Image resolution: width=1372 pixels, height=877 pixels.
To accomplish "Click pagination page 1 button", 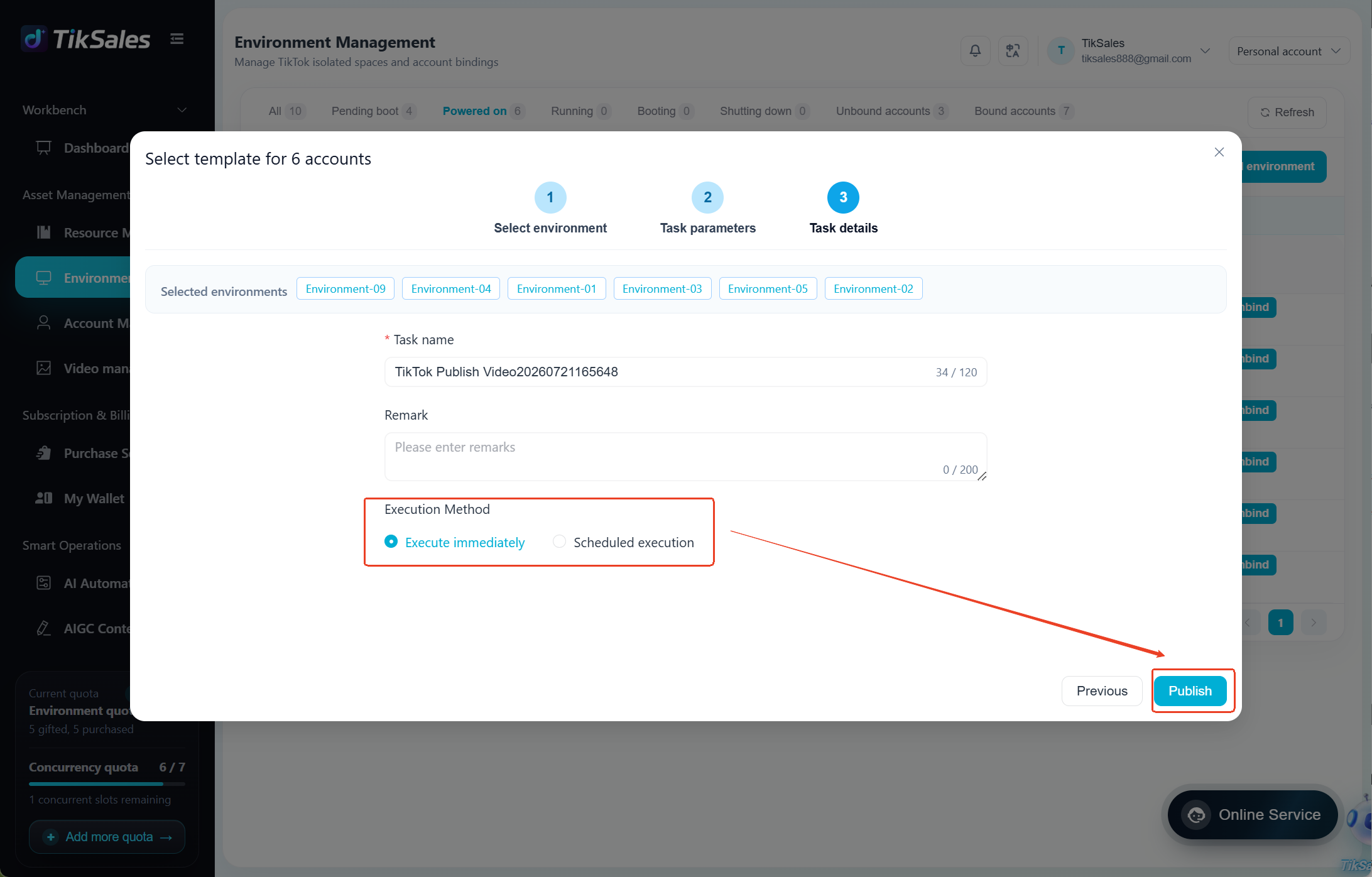I will pyautogui.click(x=1280, y=623).
